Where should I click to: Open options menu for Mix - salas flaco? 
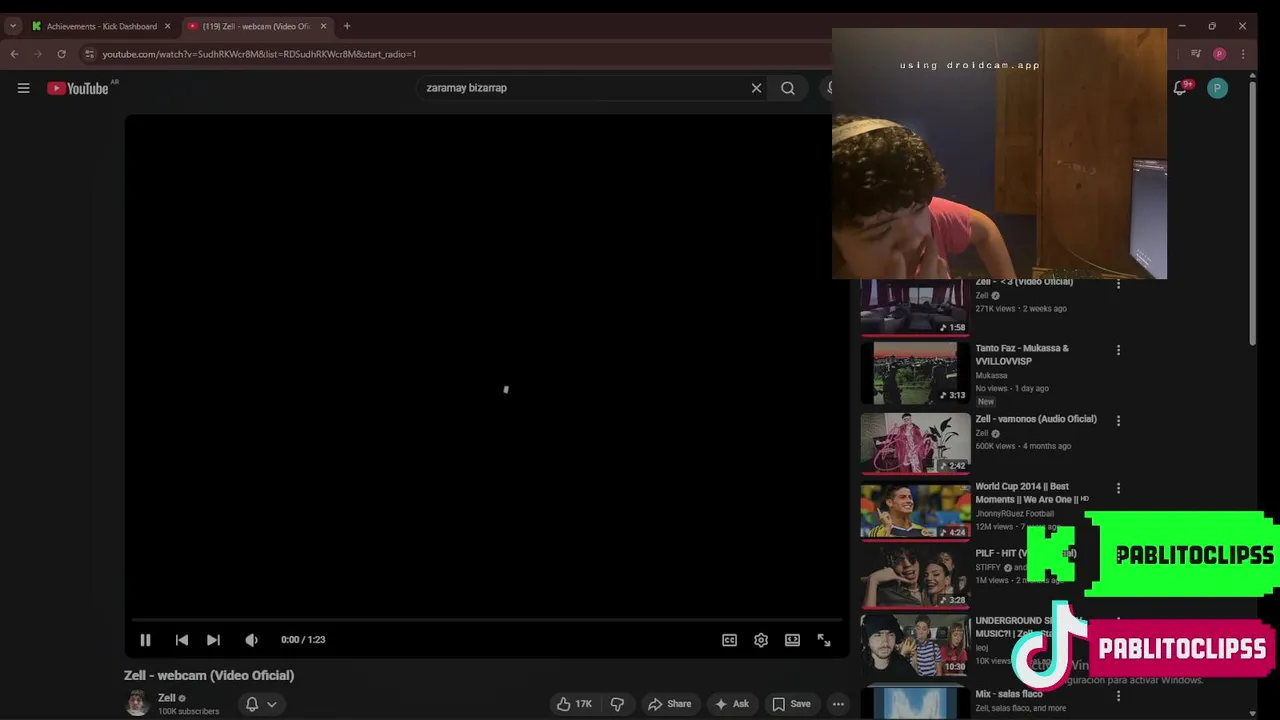(x=1118, y=696)
